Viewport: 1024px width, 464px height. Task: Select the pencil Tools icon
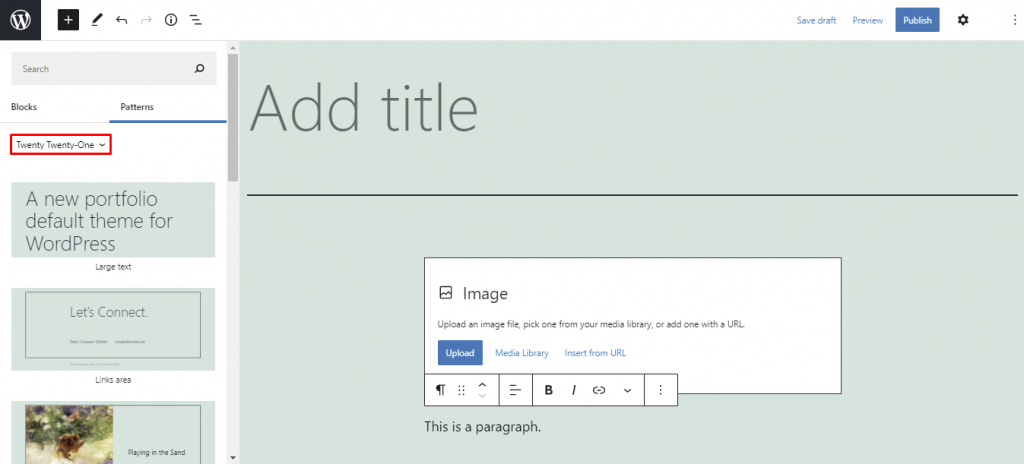[97, 20]
